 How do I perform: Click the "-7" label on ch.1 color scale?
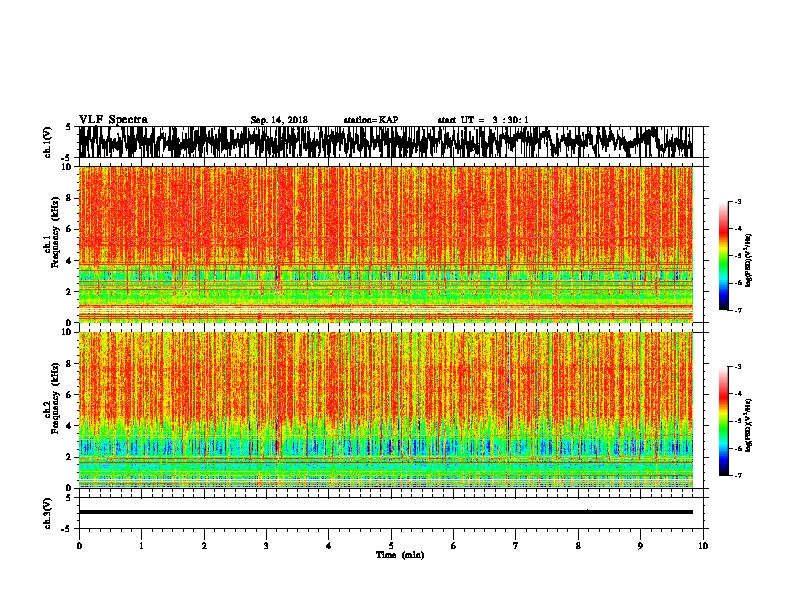738,310
